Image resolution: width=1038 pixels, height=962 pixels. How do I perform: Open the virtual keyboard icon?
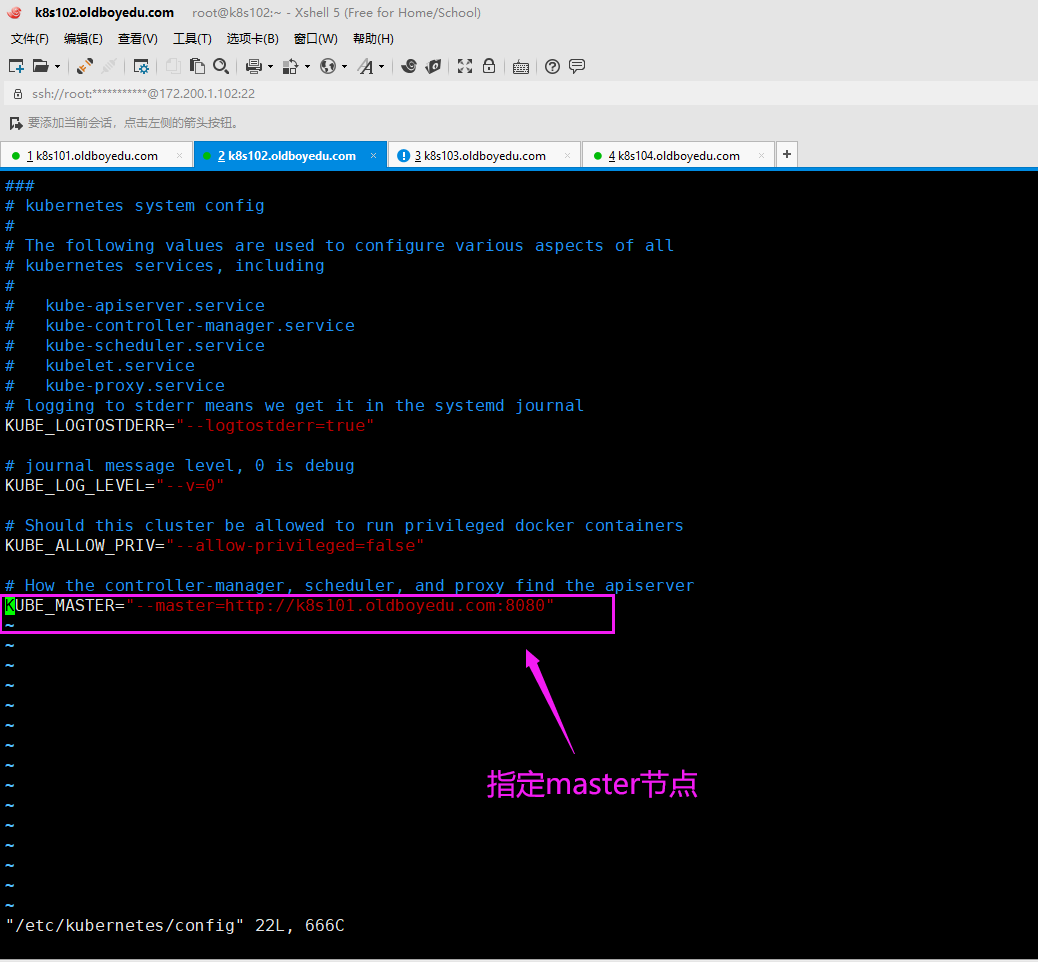click(521, 67)
